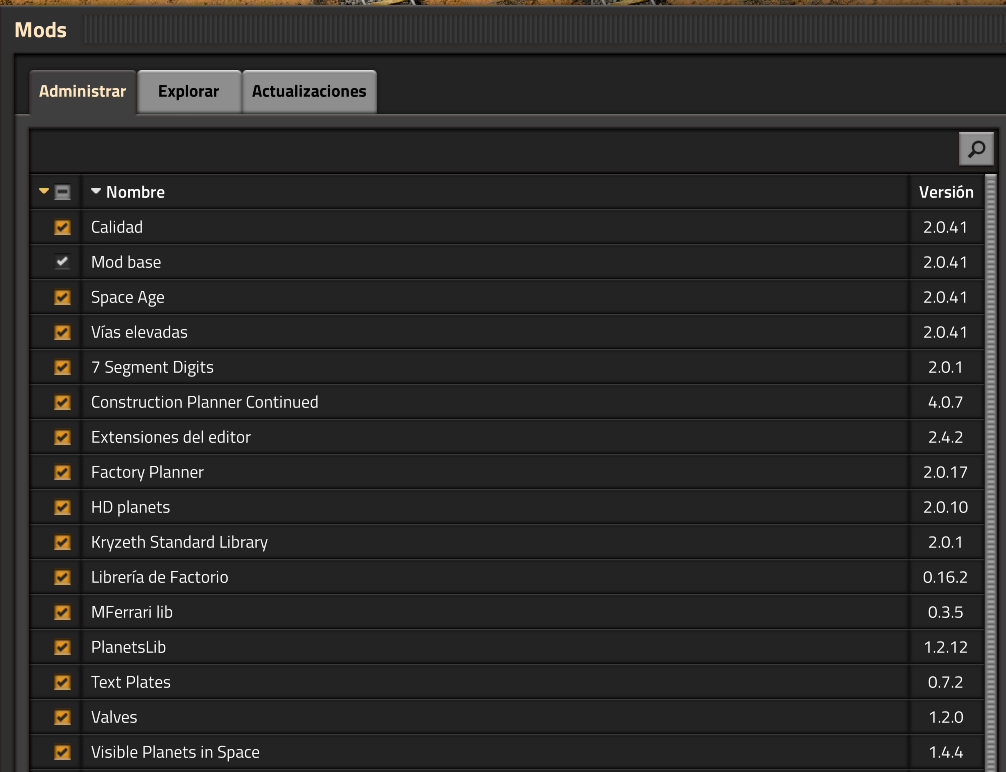Click version 0.3.5 cell

click(x=946, y=612)
